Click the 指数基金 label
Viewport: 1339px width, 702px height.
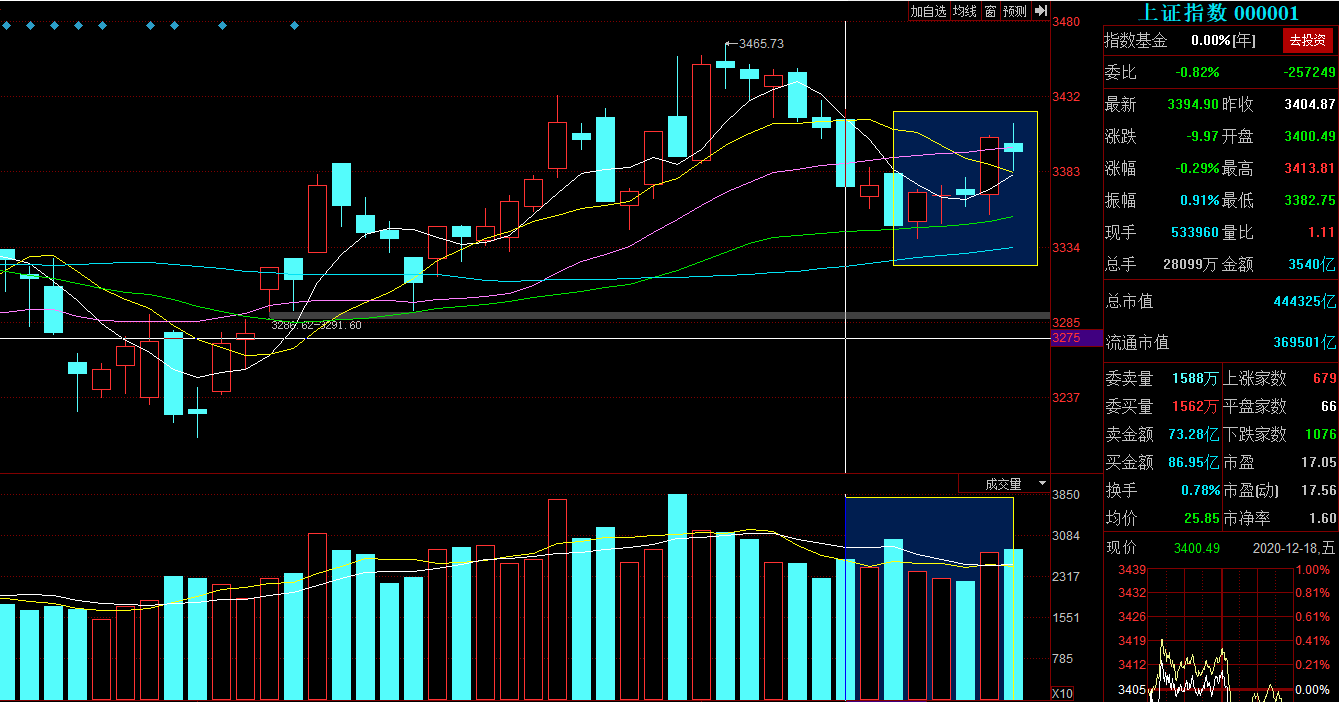point(1135,41)
